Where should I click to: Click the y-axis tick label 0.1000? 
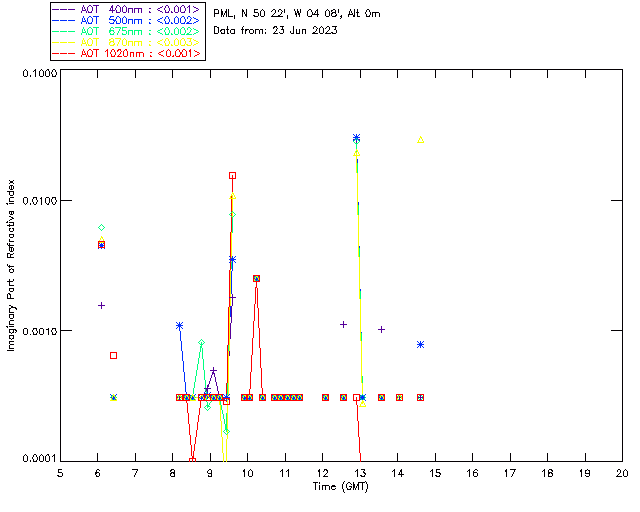tap(40, 73)
